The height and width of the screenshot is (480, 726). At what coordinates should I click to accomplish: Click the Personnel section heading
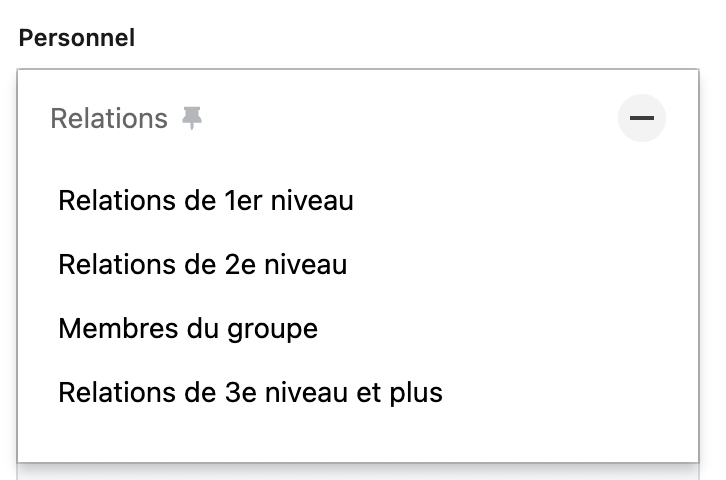77,37
